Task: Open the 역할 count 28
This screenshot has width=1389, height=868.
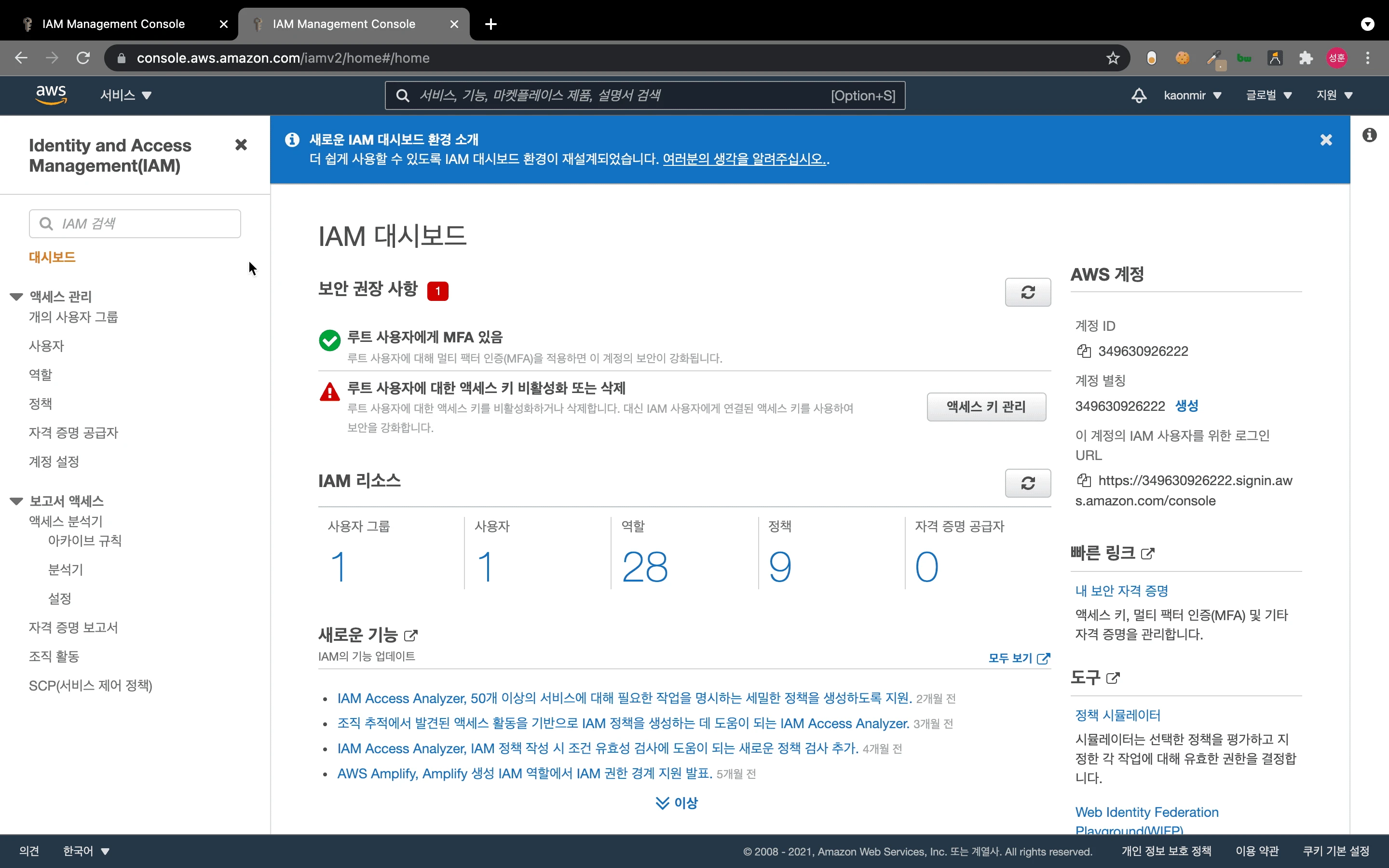Action: pos(644,567)
